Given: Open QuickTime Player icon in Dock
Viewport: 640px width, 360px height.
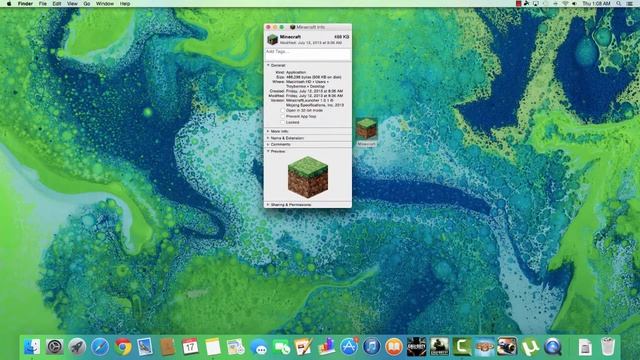Looking at the screenshot, I should click(x=553, y=347).
